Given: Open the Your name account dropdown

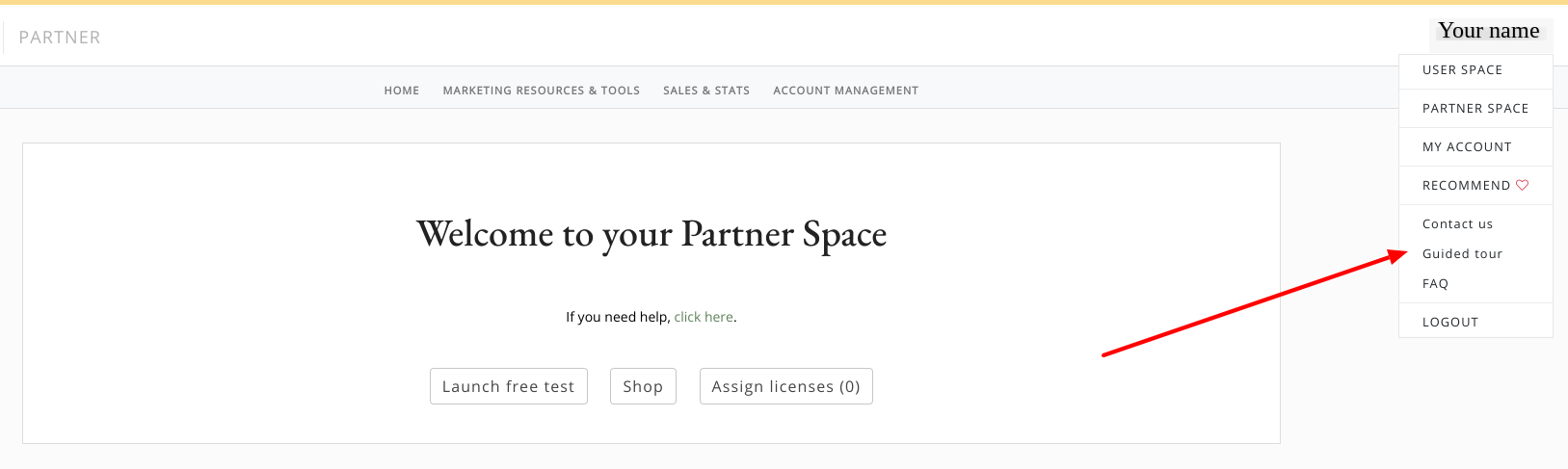Looking at the screenshot, I should click(x=1488, y=32).
